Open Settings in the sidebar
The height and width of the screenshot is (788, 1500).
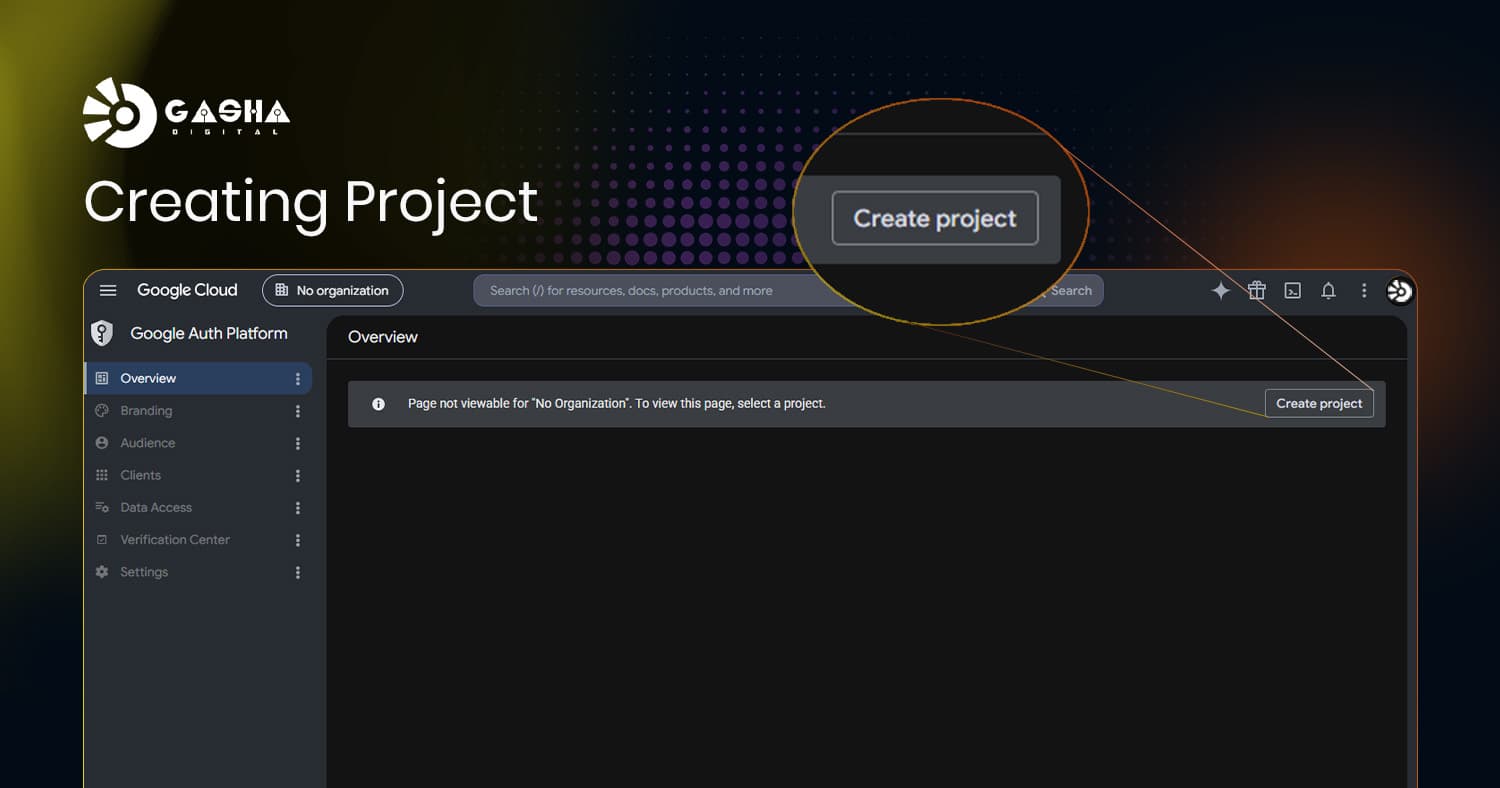(144, 572)
